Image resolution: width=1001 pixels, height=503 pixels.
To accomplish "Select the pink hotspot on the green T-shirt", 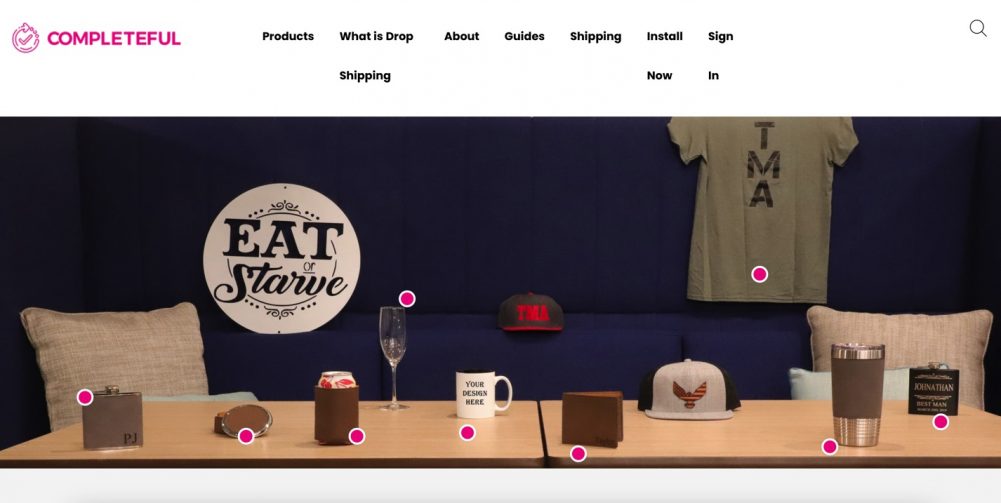I will tap(759, 274).
